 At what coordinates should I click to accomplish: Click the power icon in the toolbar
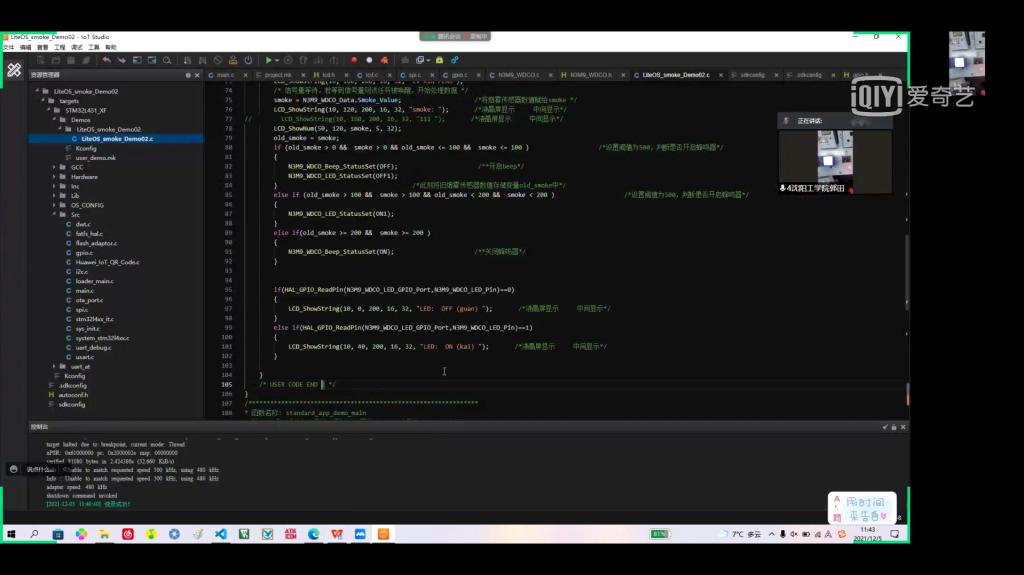tap(248, 60)
